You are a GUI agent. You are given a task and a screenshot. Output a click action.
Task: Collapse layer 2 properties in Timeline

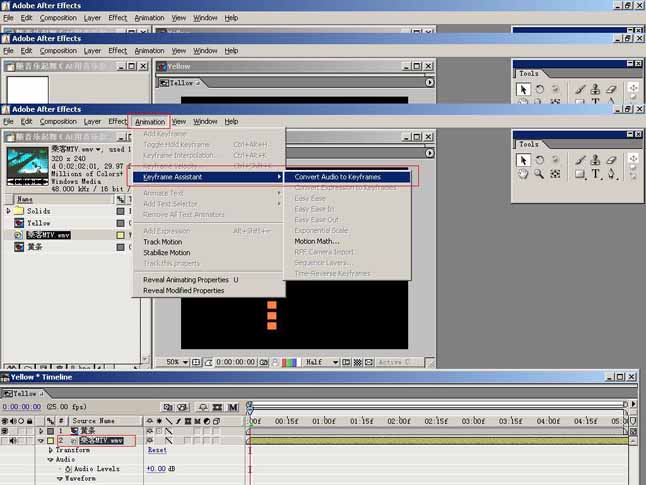point(41,440)
